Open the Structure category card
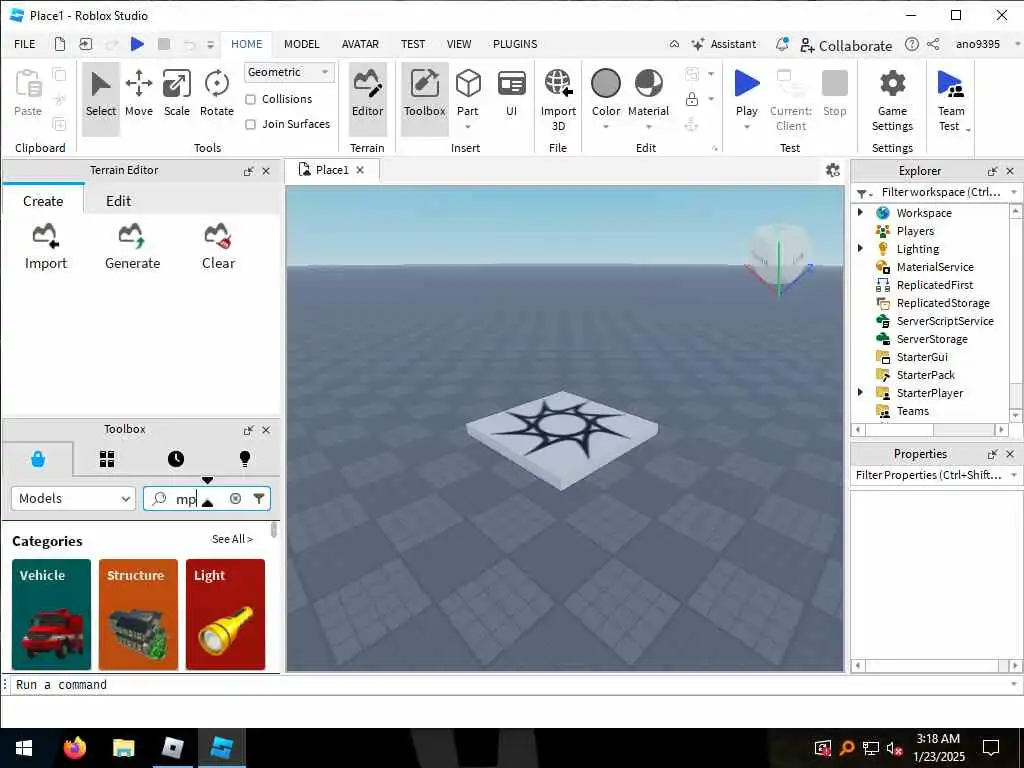The width and height of the screenshot is (1024, 768). coord(138,614)
